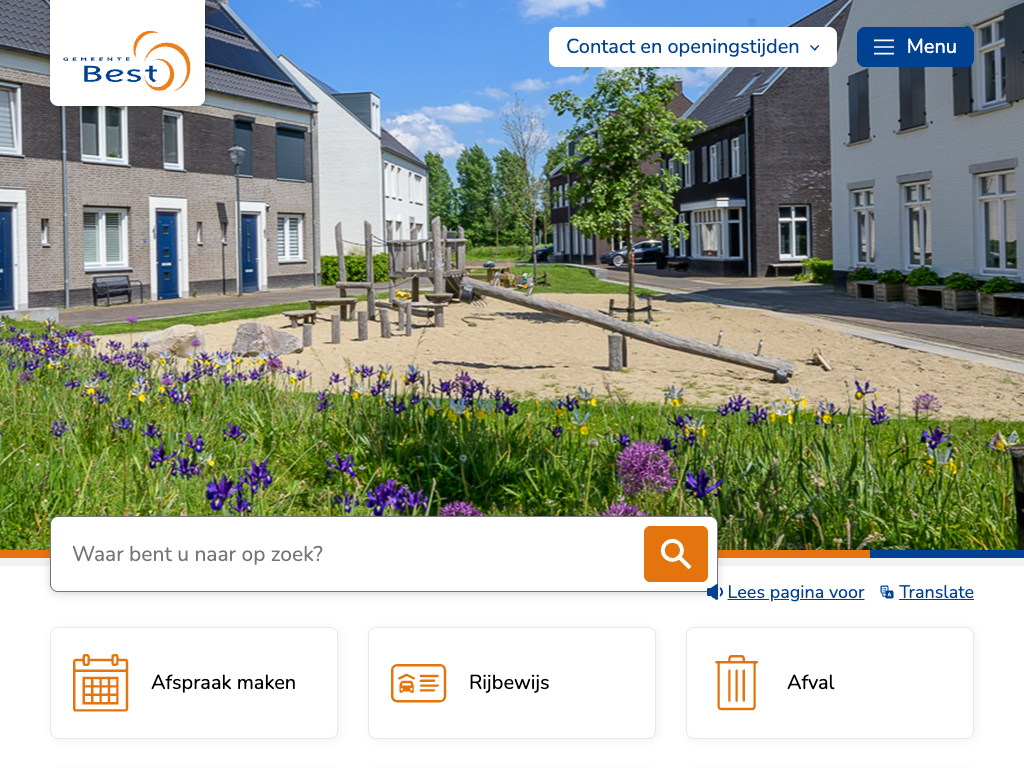Click the 'Menu' text label

(x=931, y=47)
